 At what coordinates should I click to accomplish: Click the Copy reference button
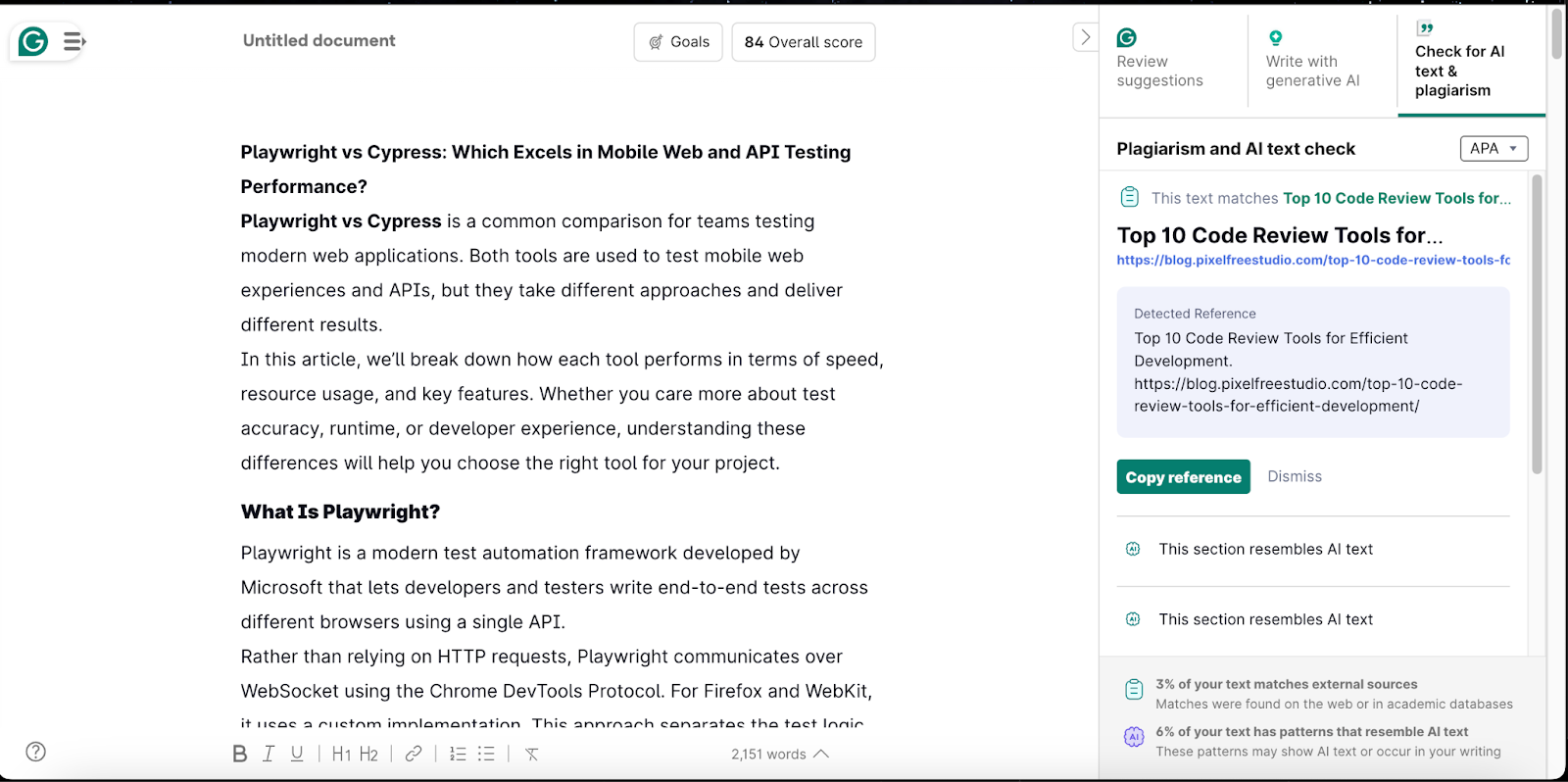[1184, 477]
